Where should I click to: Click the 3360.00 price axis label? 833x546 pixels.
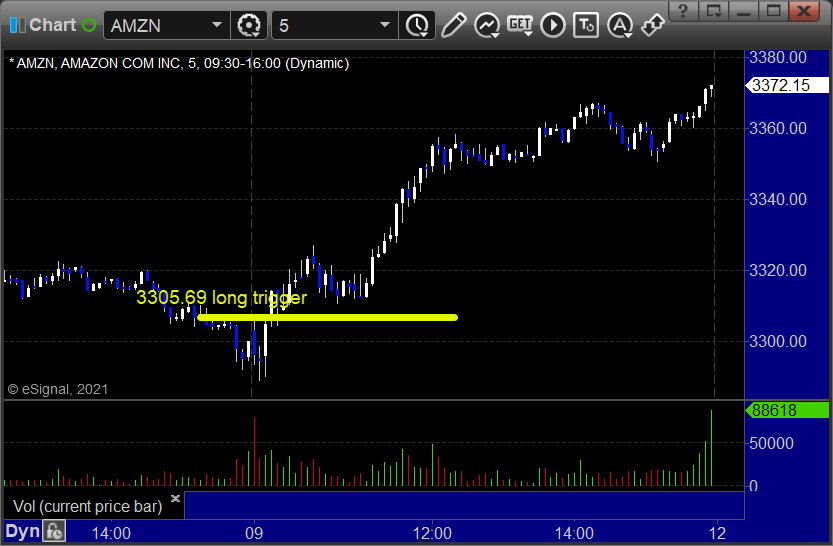point(778,128)
